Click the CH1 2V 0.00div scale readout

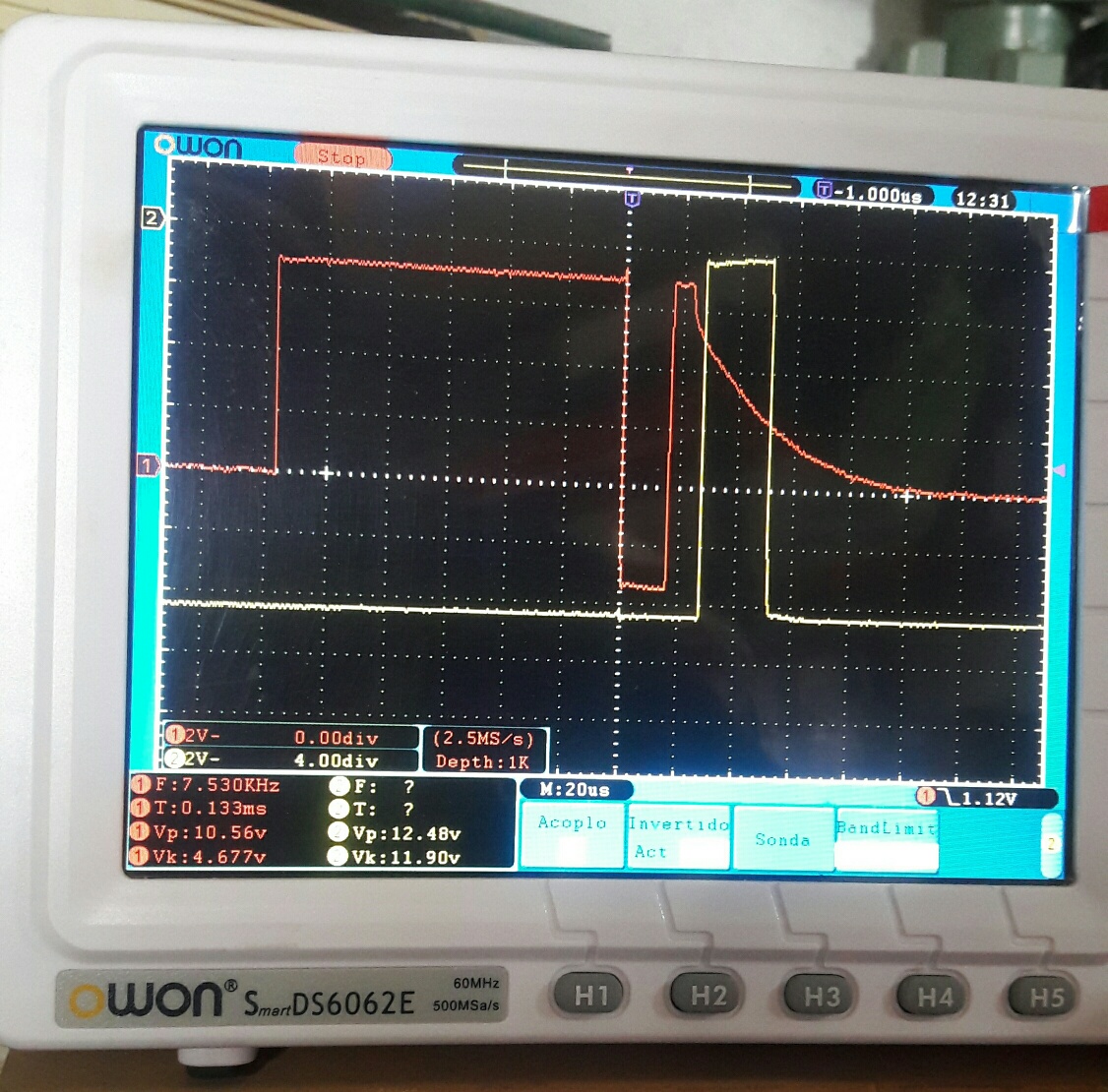(291, 737)
